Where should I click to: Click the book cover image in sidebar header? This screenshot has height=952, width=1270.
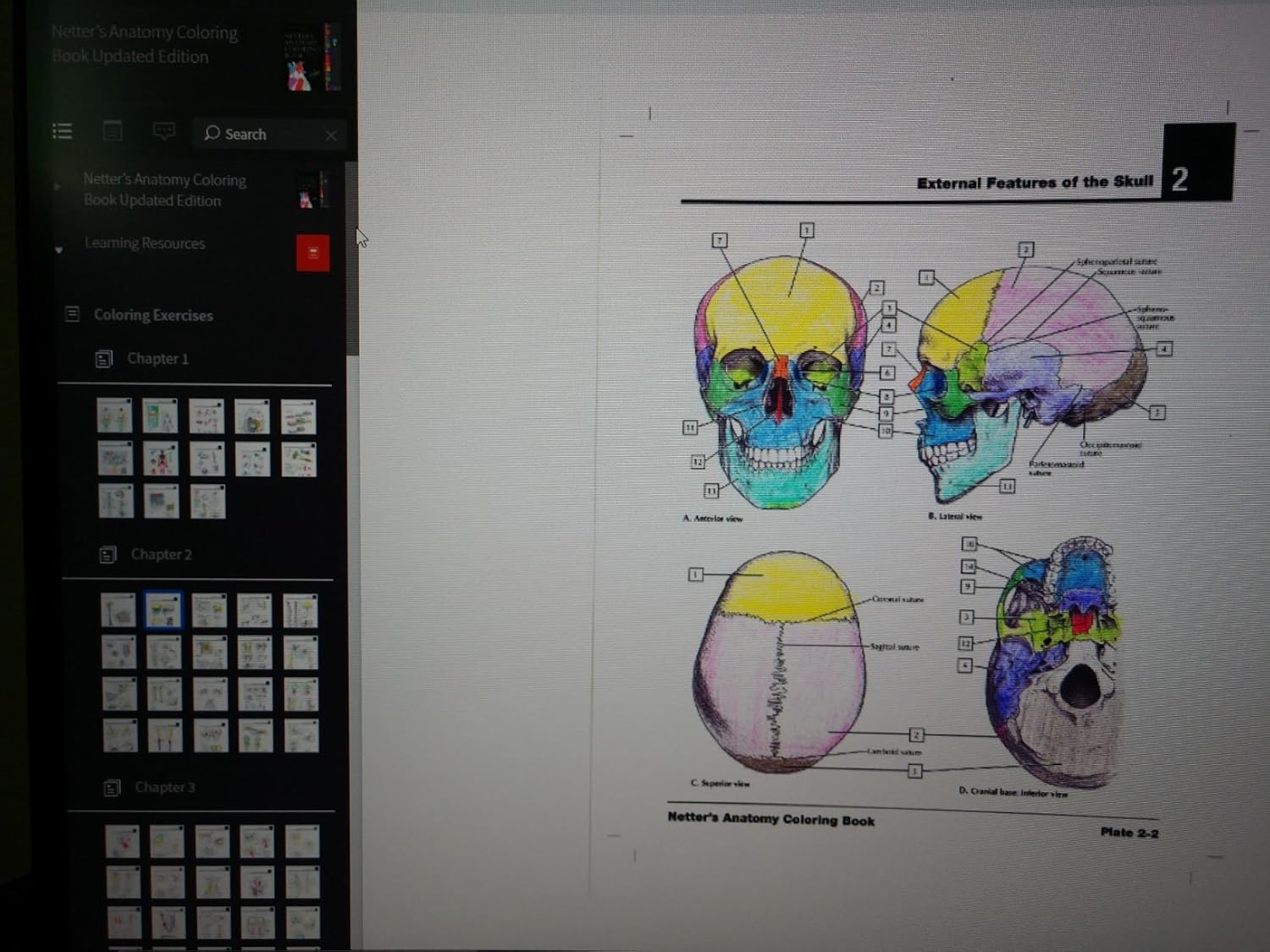(311, 58)
